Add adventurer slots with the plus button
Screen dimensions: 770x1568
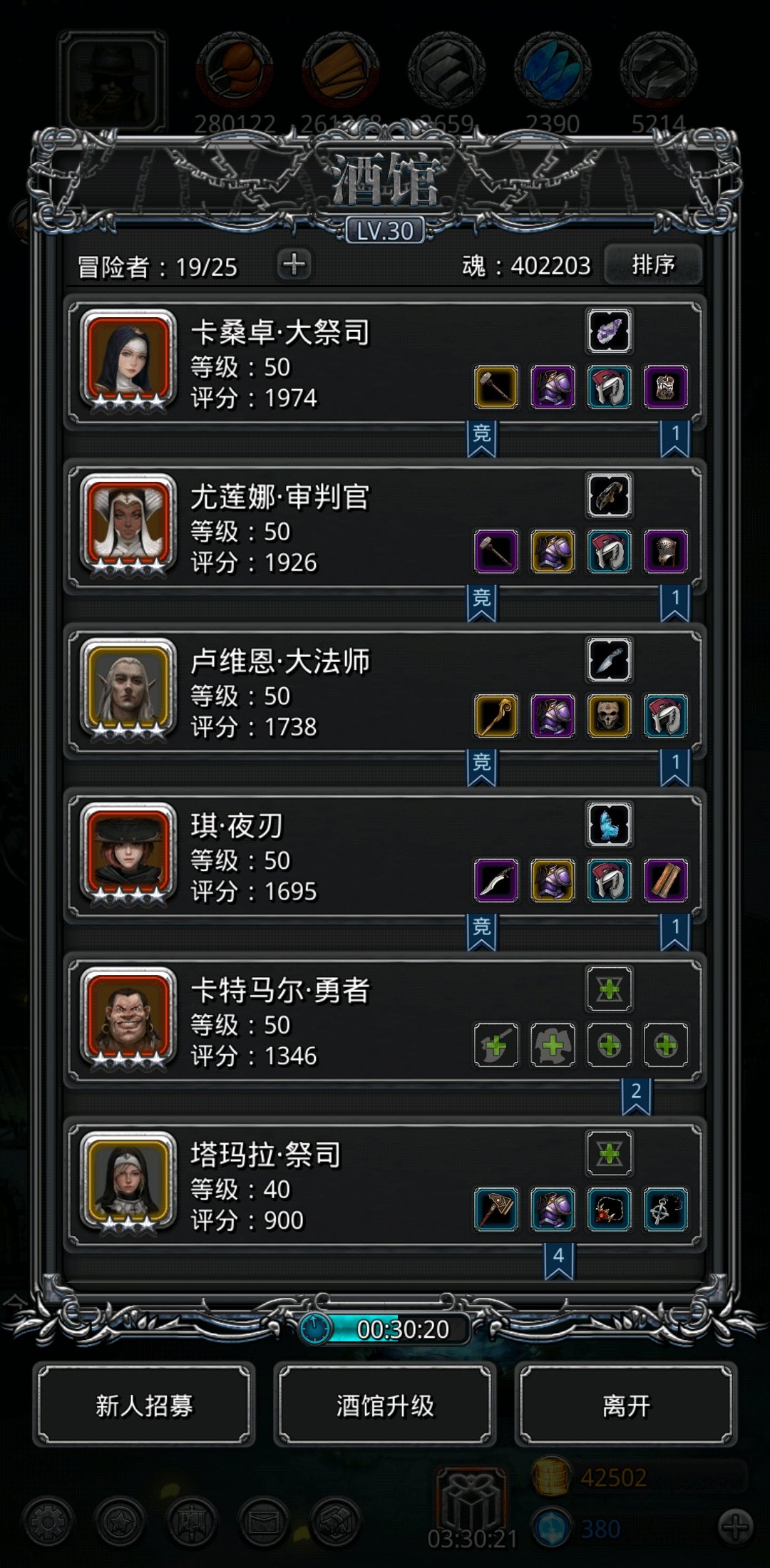coord(294,264)
